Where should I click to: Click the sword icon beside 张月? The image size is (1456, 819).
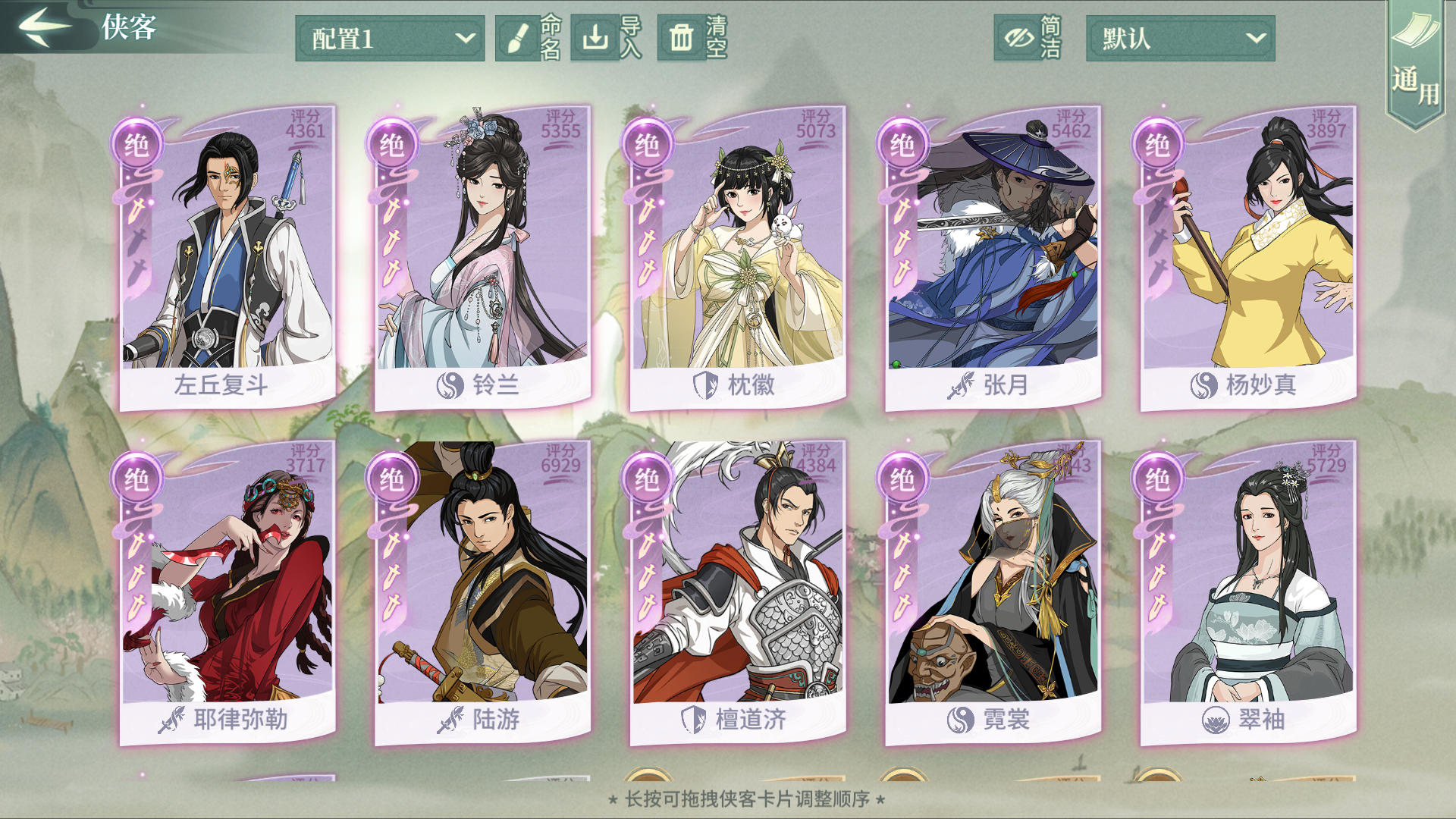coord(961,386)
